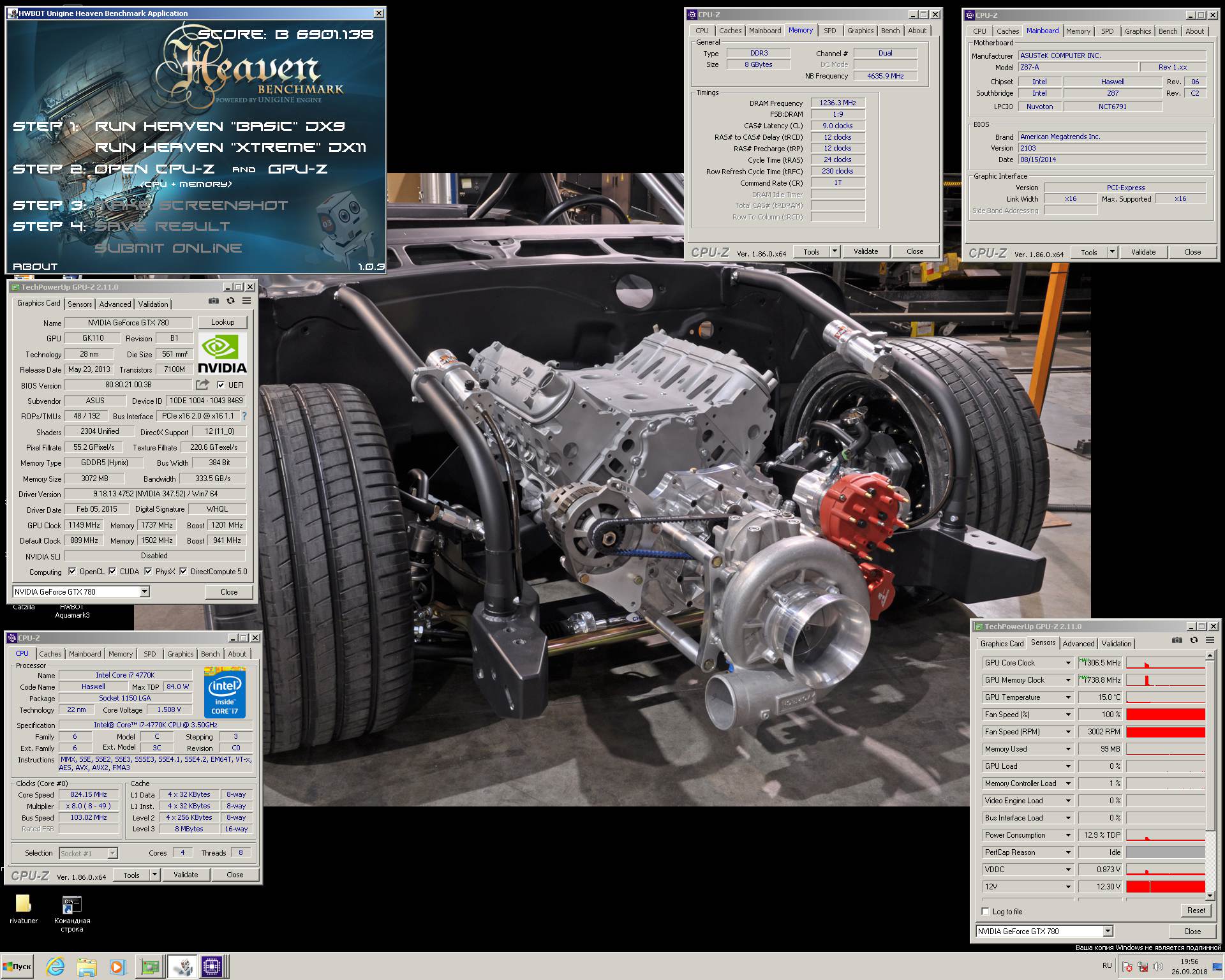Screen dimensions: 1225x980
Task: Expand the GPU Core Clock sensor dropdown
Action: [1068, 663]
